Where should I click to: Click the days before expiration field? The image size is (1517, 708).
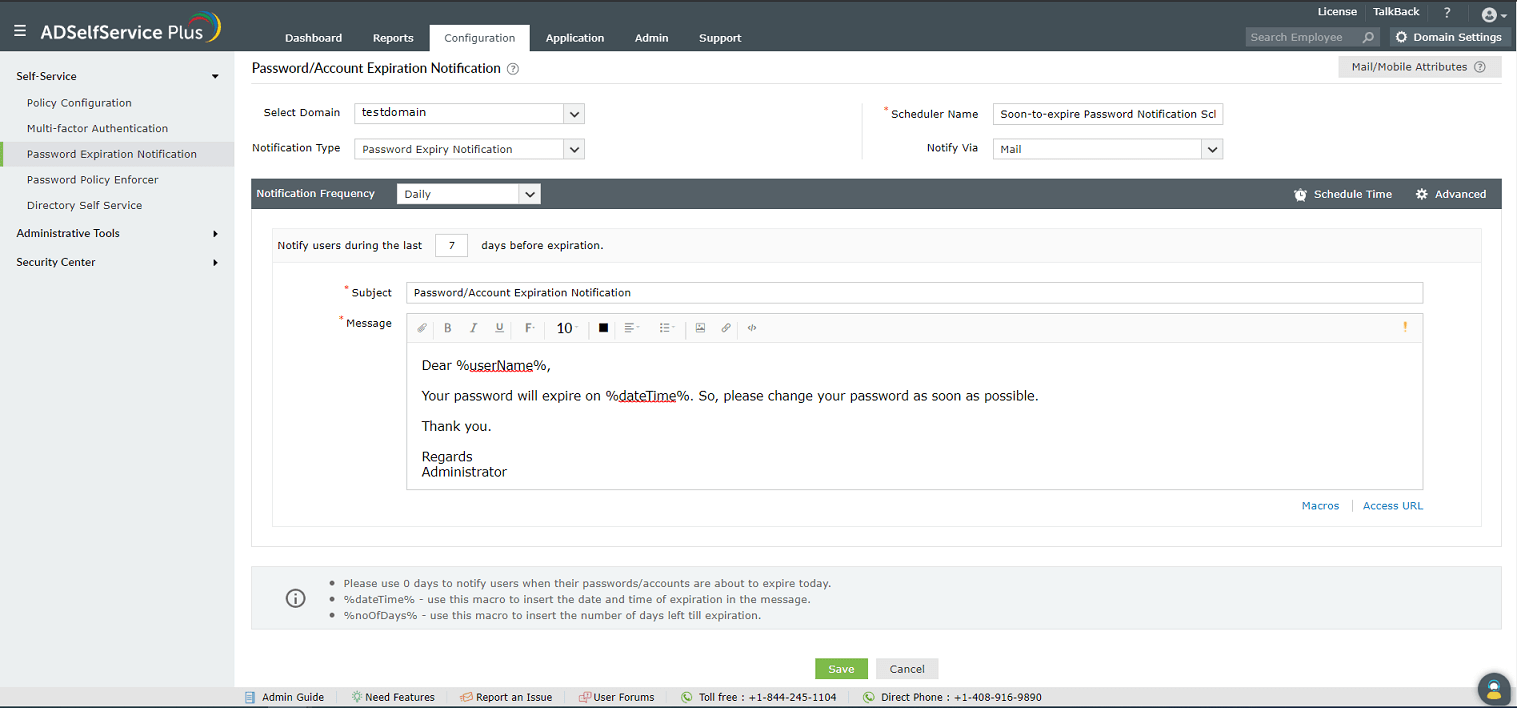click(x=451, y=245)
